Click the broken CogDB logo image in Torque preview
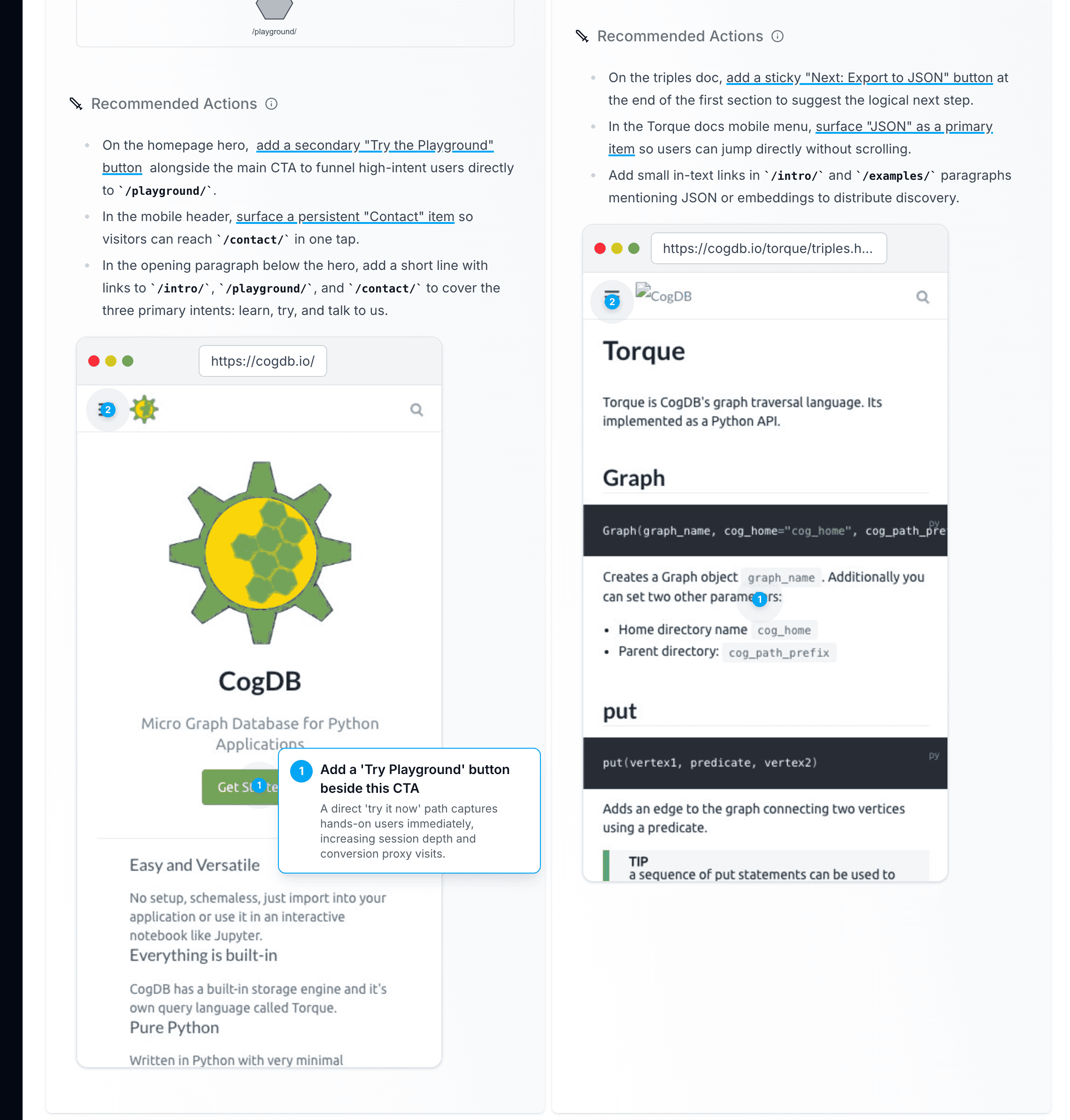Image resolution: width=1070 pixels, height=1120 pixels. pyautogui.click(x=663, y=294)
